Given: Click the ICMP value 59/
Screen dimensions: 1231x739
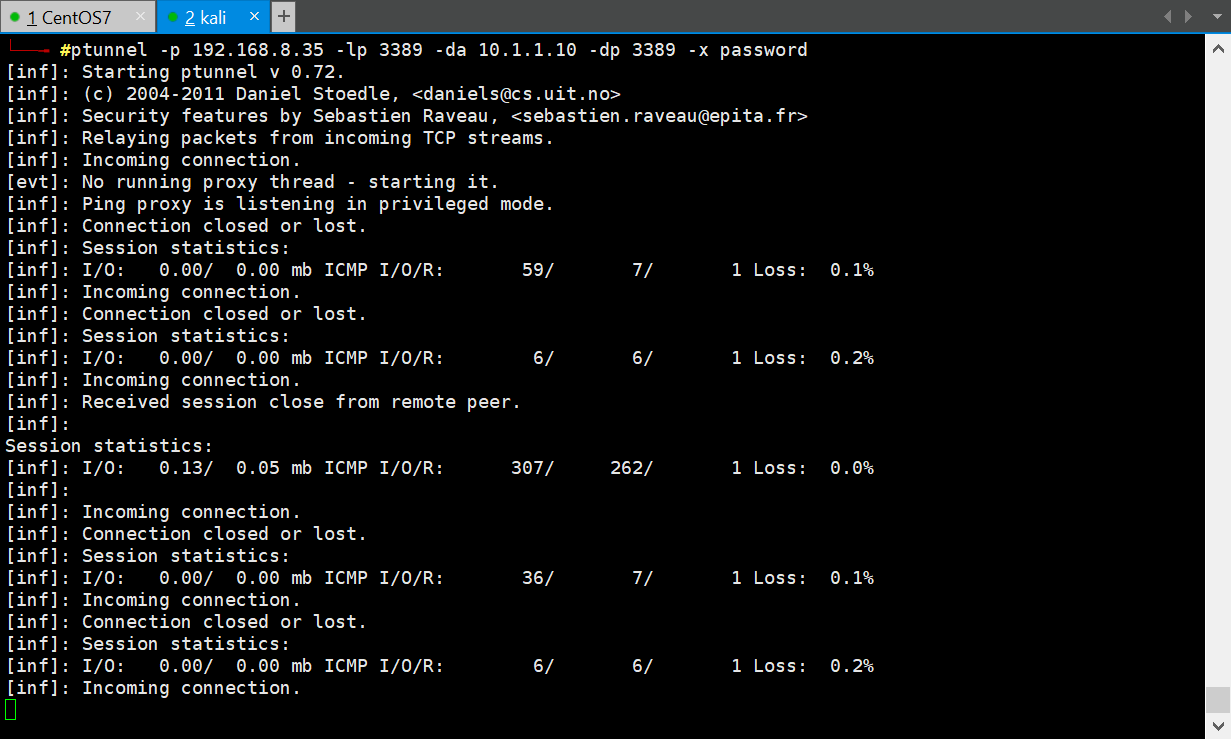Looking at the screenshot, I should click(x=538, y=270).
